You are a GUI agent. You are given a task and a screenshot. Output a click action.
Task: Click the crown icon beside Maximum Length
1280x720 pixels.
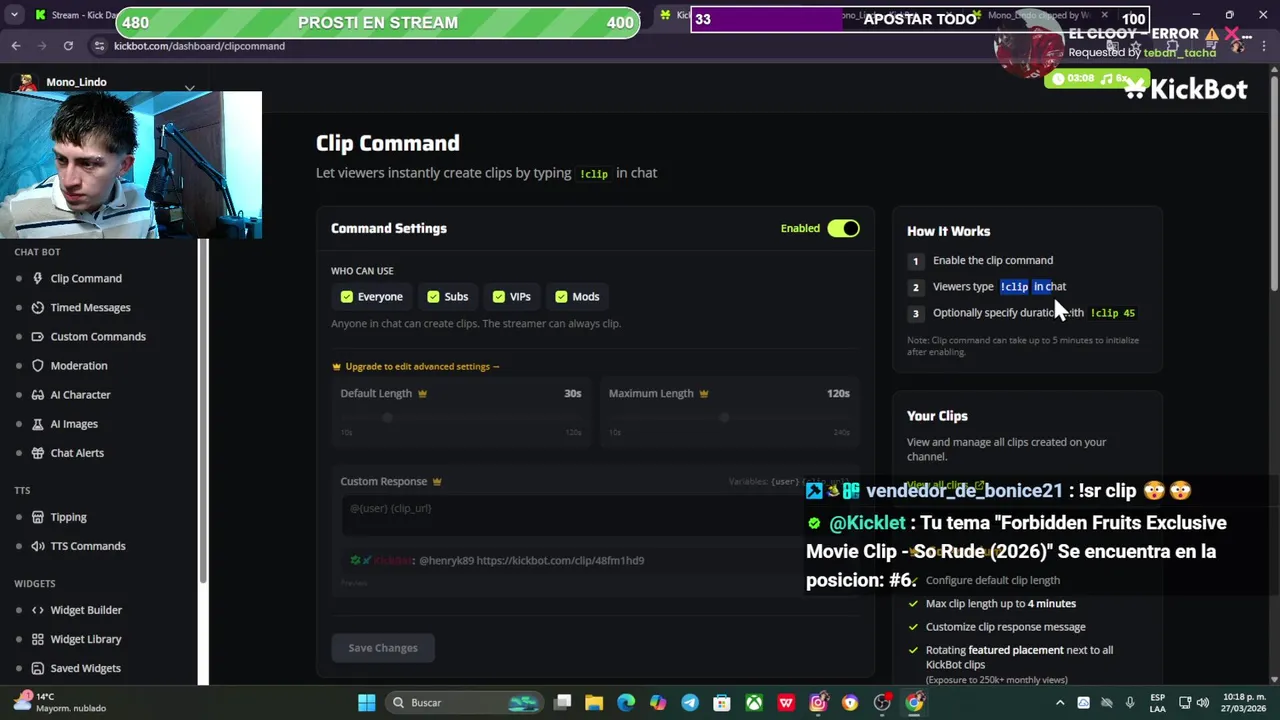[x=704, y=393]
